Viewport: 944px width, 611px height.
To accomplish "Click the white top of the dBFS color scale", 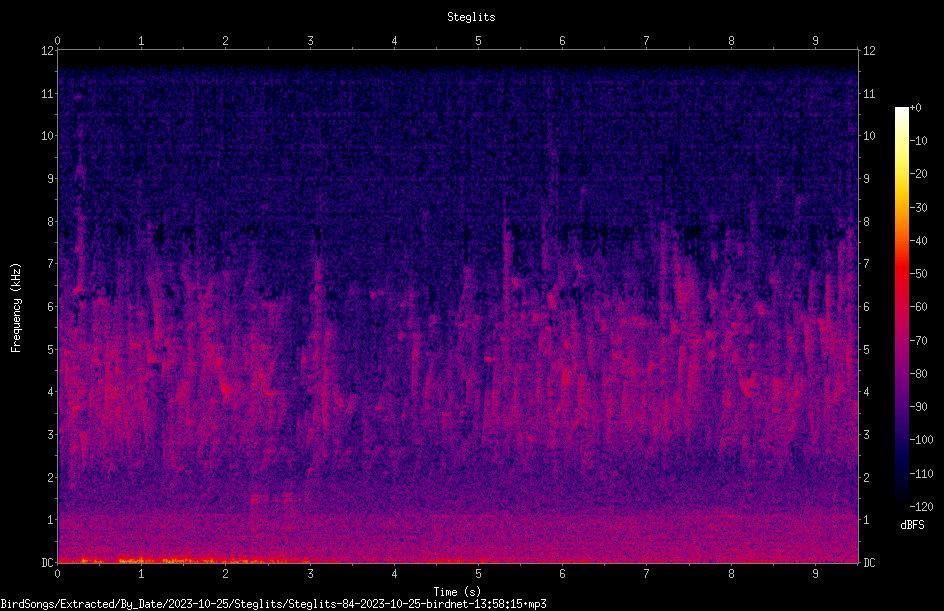I will pos(901,112).
